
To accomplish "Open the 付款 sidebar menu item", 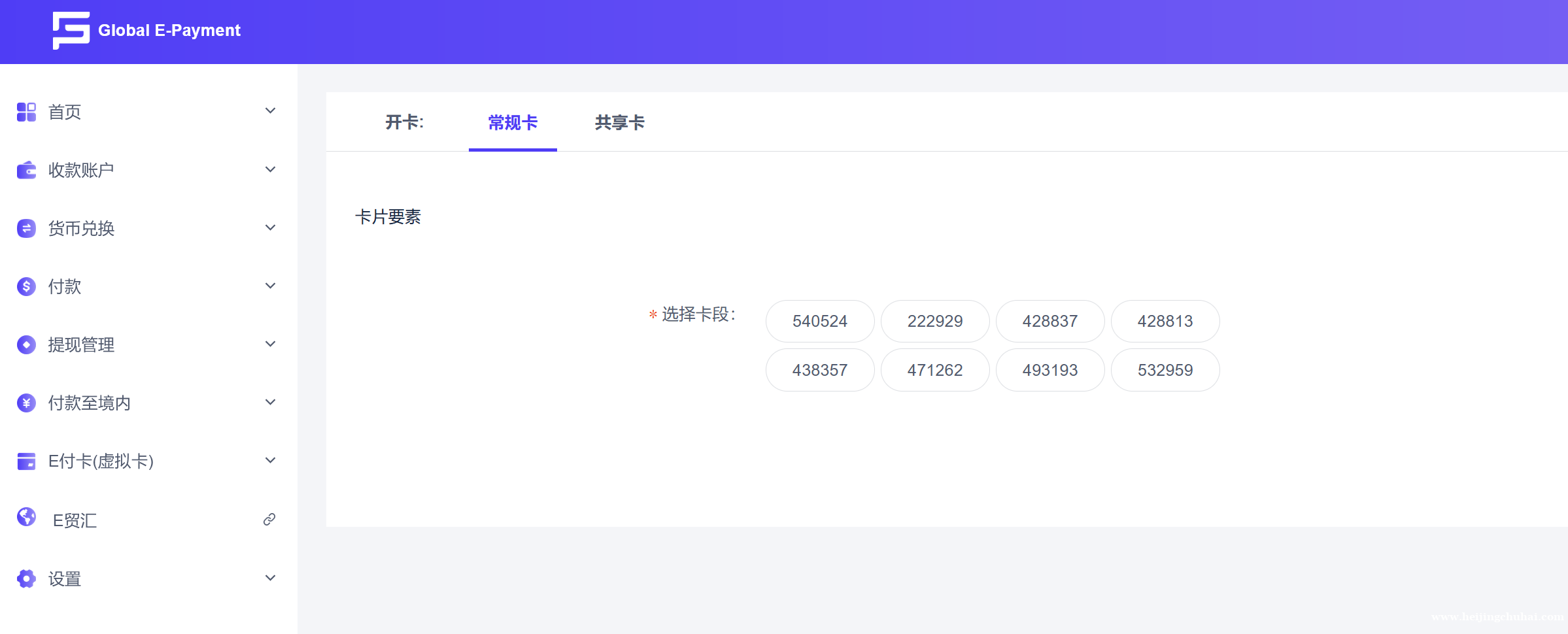I will click(148, 286).
